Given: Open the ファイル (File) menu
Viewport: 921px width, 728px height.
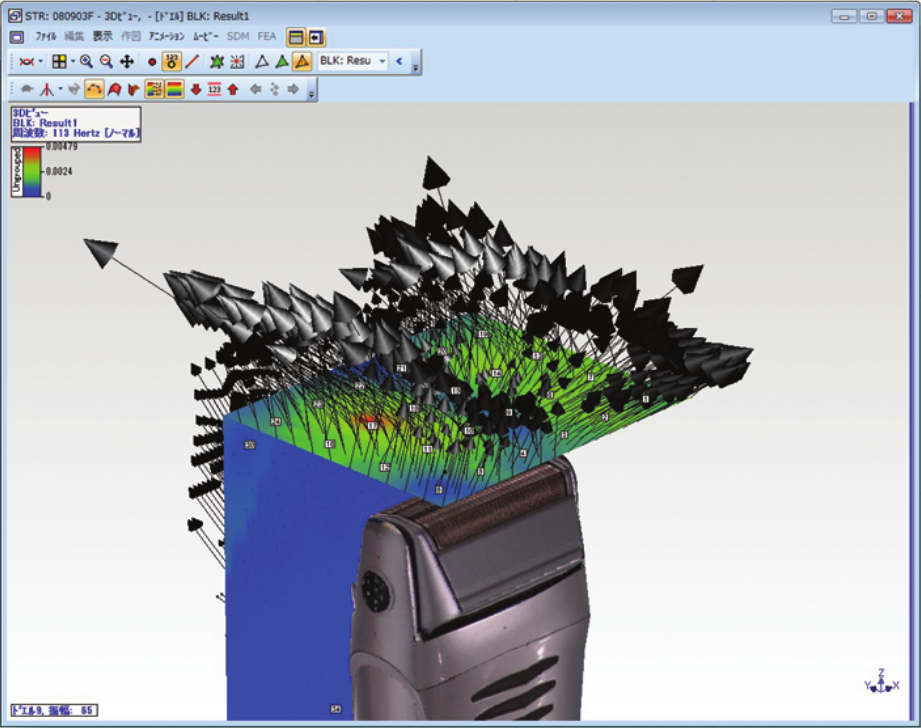Looking at the screenshot, I should point(46,36).
